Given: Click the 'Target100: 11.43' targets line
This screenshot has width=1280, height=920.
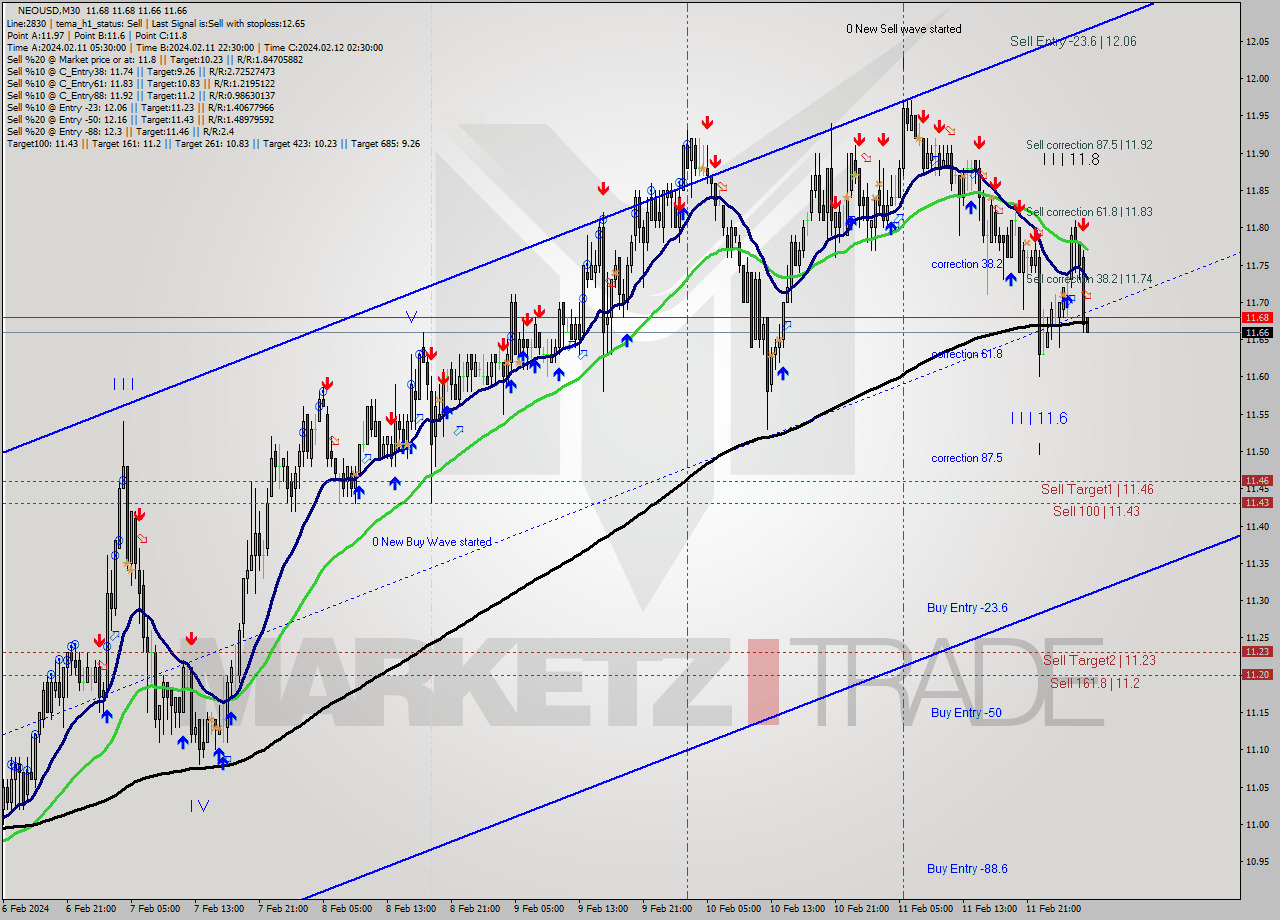Looking at the screenshot, I should click(x=212, y=143).
